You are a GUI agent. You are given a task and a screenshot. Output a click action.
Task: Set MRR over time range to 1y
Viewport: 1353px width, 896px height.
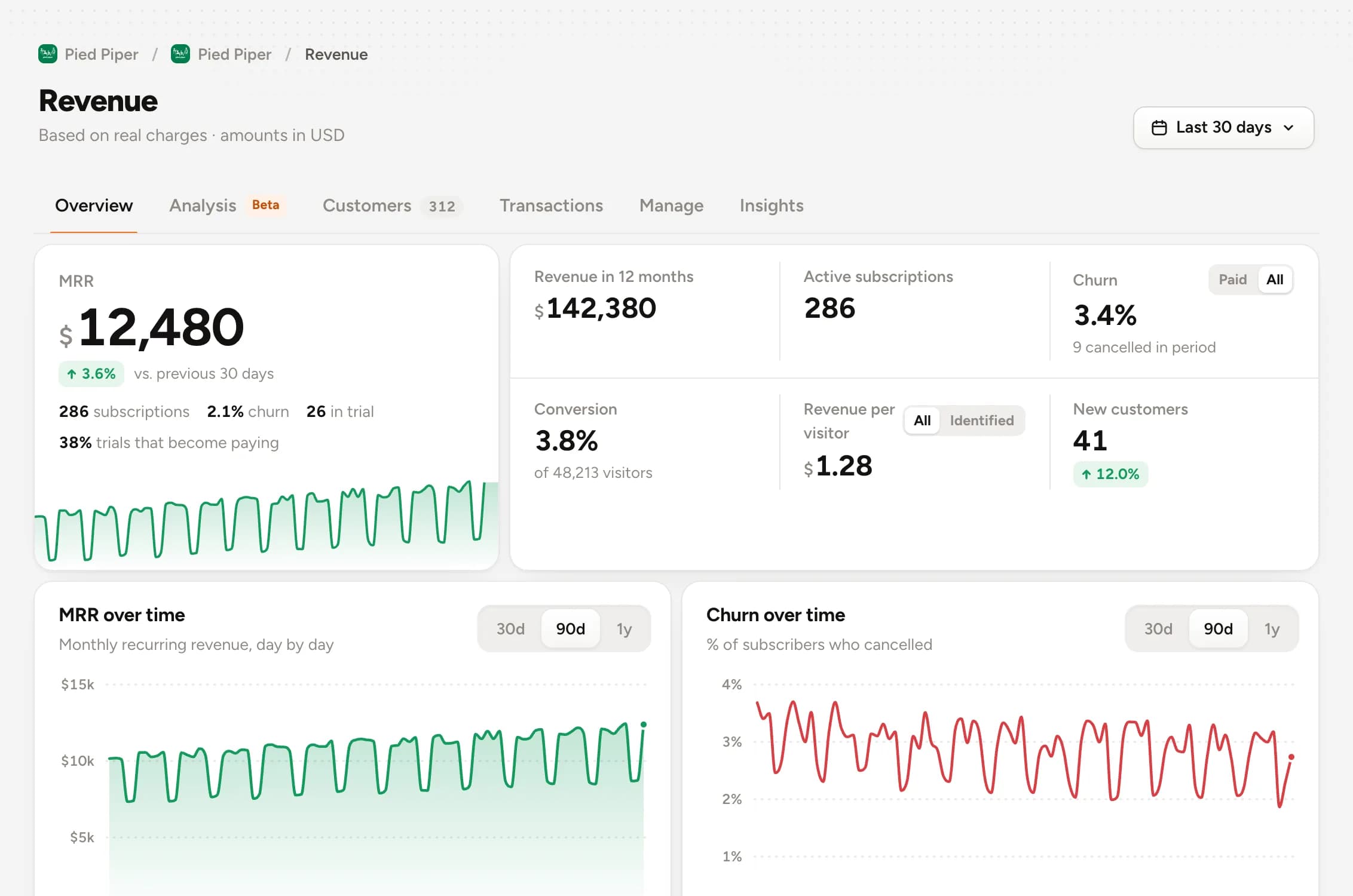click(624, 629)
